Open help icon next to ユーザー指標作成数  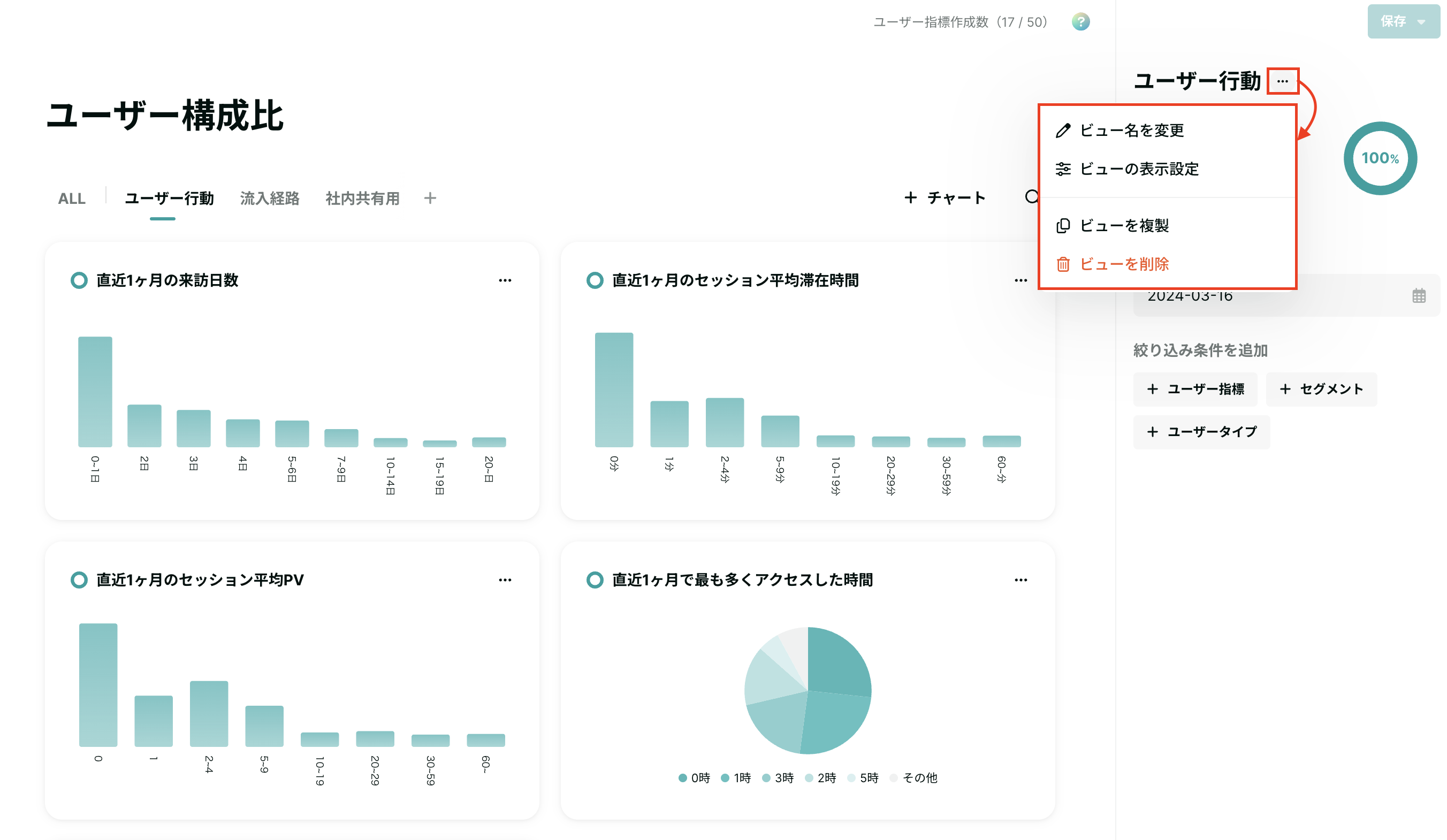click(x=1080, y=22)
